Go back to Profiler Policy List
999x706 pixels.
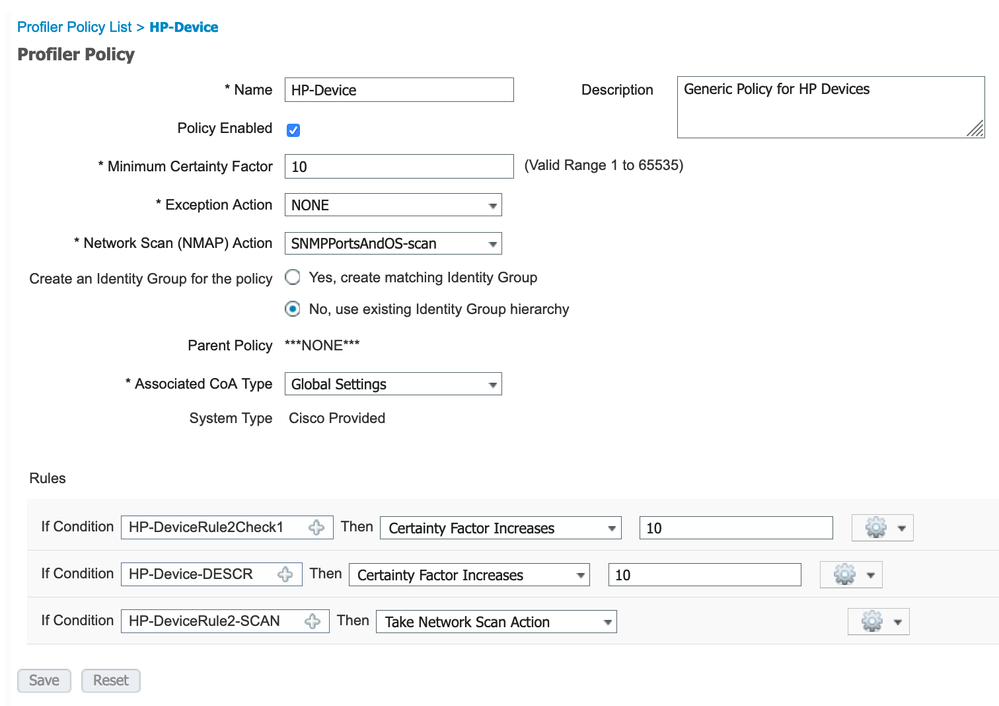[75, 27]
